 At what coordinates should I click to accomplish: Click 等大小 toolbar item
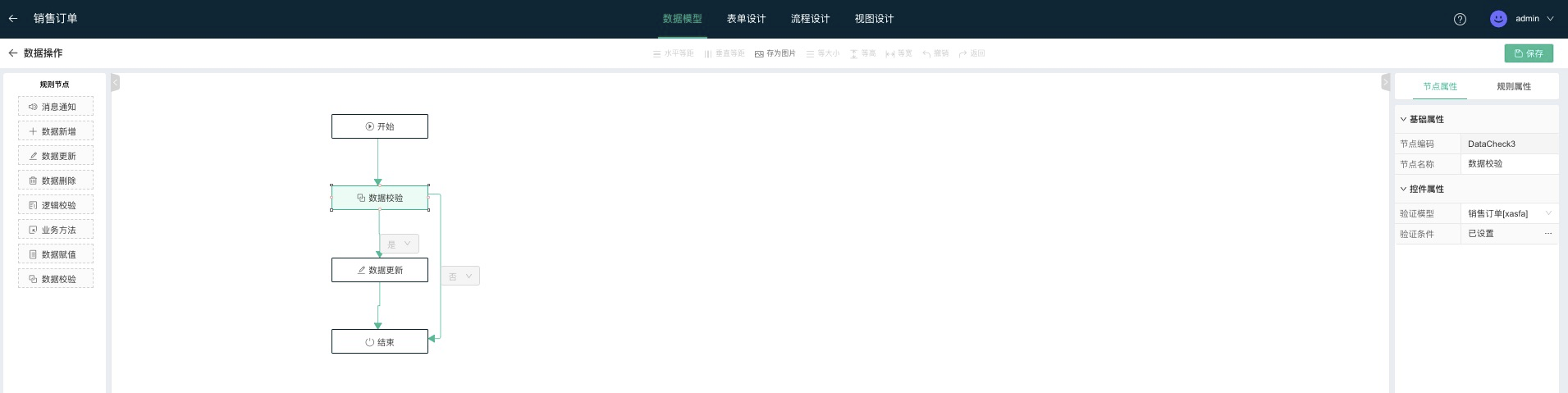823,53
